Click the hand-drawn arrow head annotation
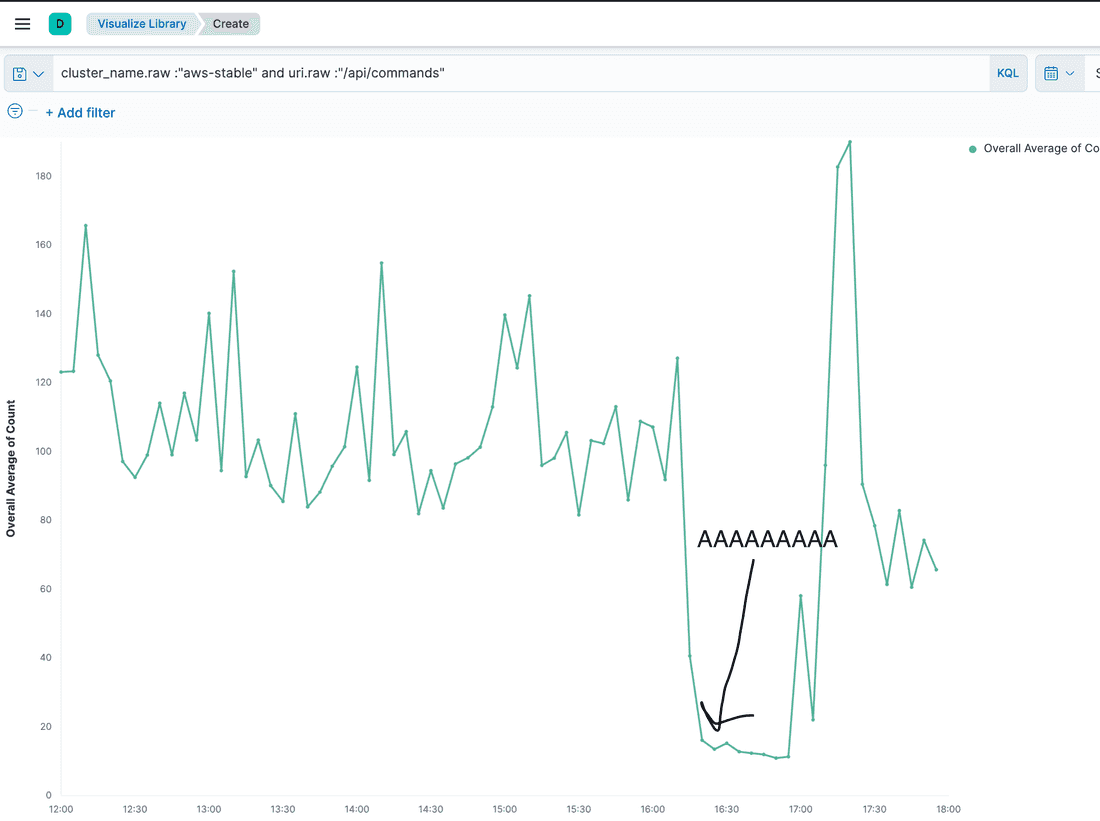 tap(717, 722)
